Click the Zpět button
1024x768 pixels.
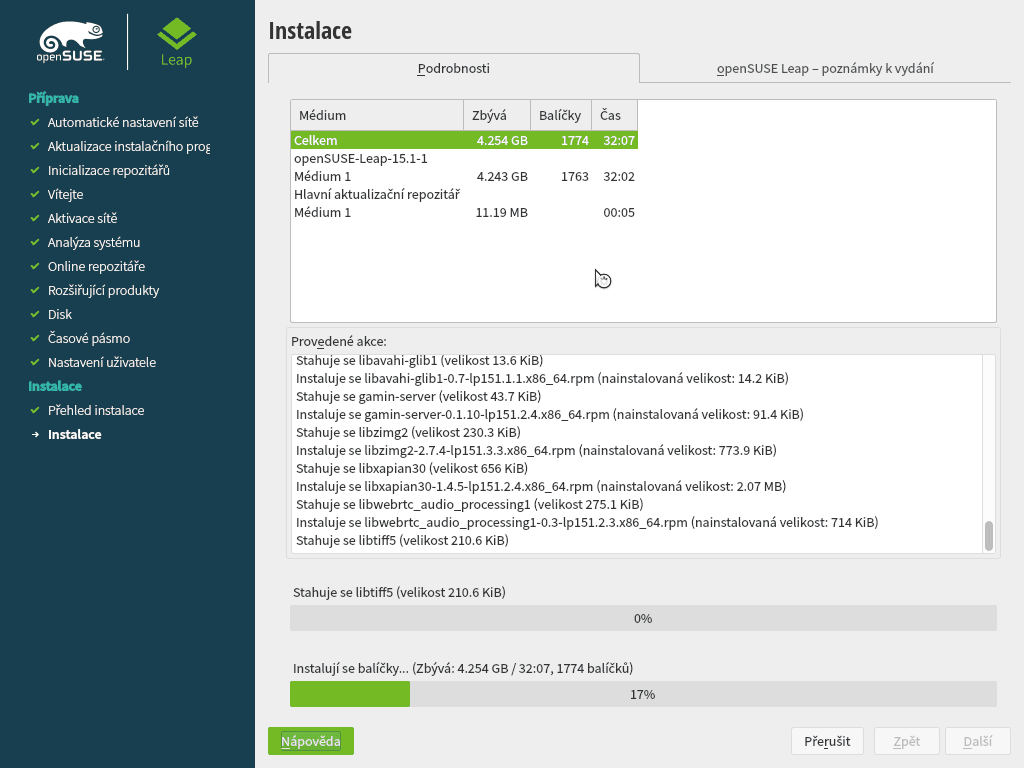pos(906,741)
